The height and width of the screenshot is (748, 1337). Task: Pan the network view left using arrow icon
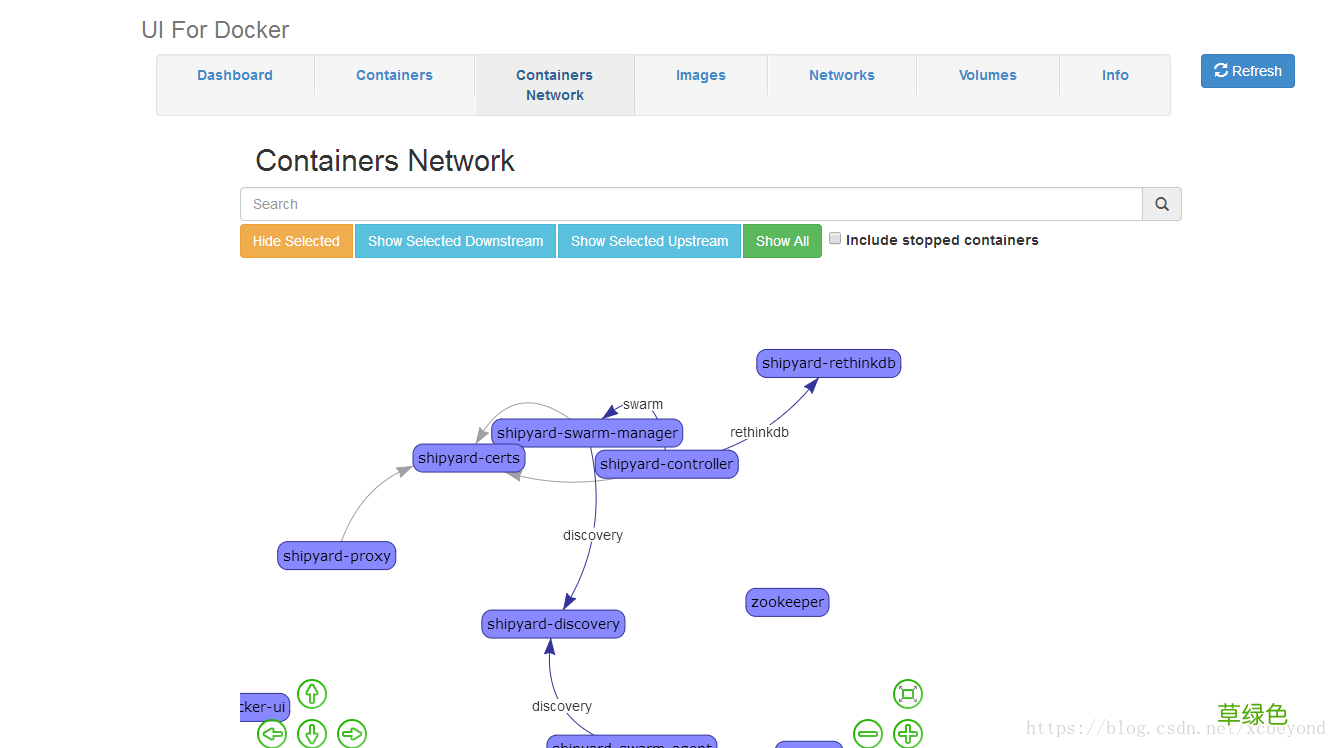271,733
